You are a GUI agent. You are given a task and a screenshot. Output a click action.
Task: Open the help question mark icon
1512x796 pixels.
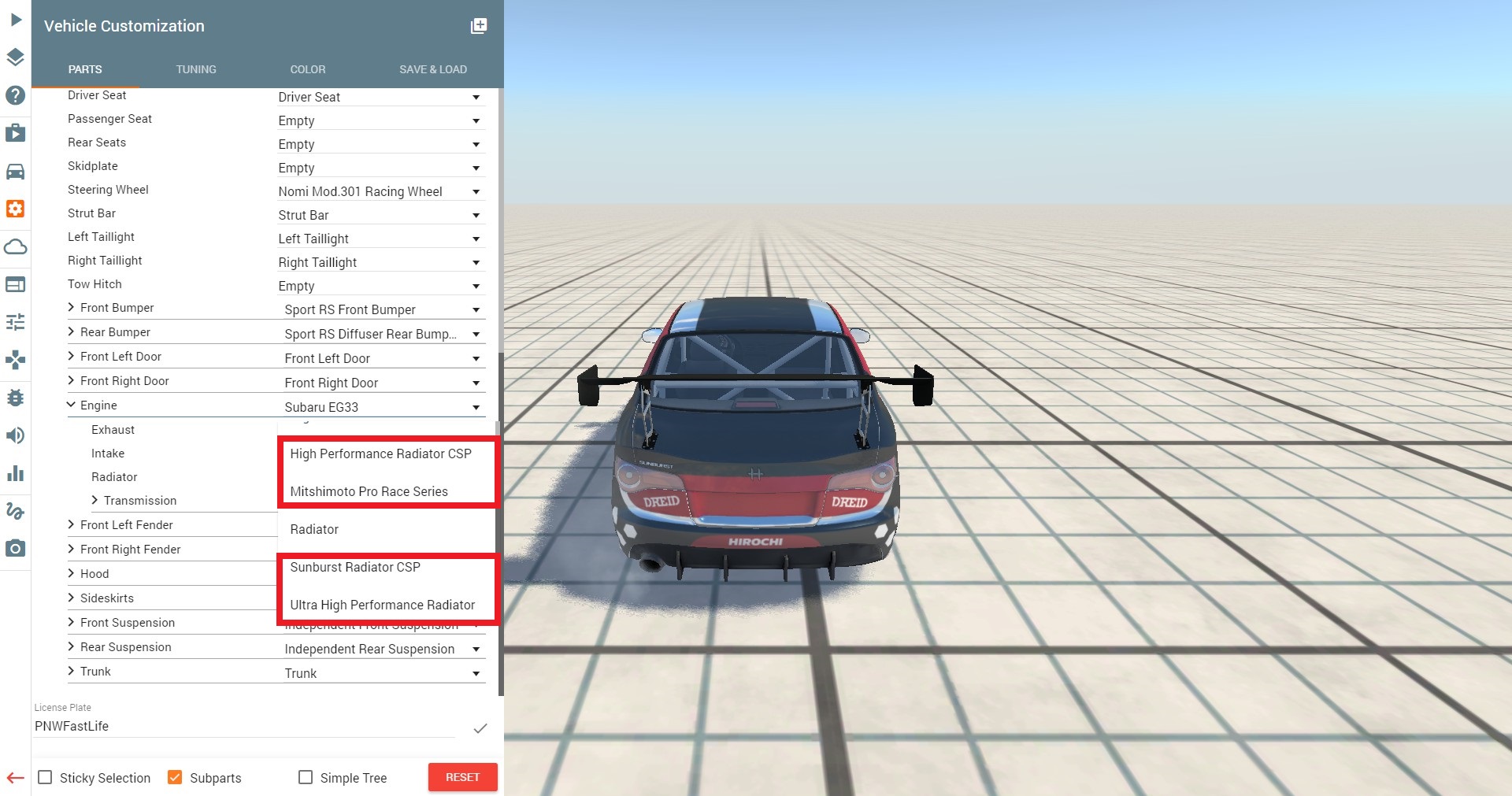(16, 95)
